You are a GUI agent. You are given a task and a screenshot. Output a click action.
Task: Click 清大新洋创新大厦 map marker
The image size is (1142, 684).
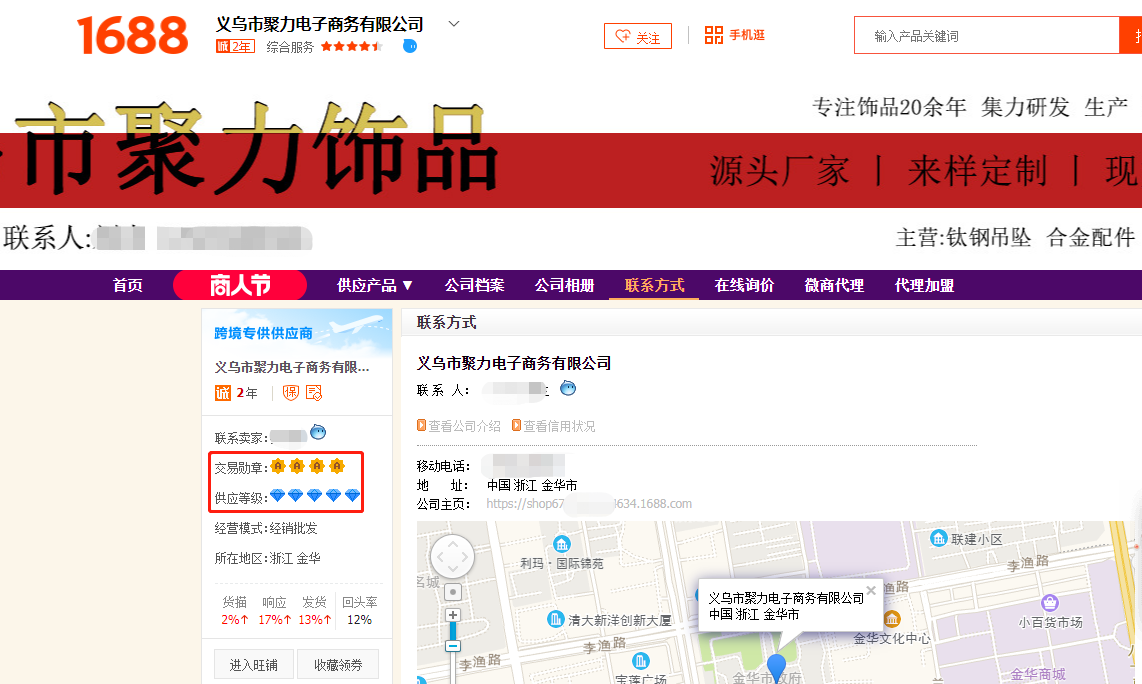pyautogui.click(x=556, y=620)
